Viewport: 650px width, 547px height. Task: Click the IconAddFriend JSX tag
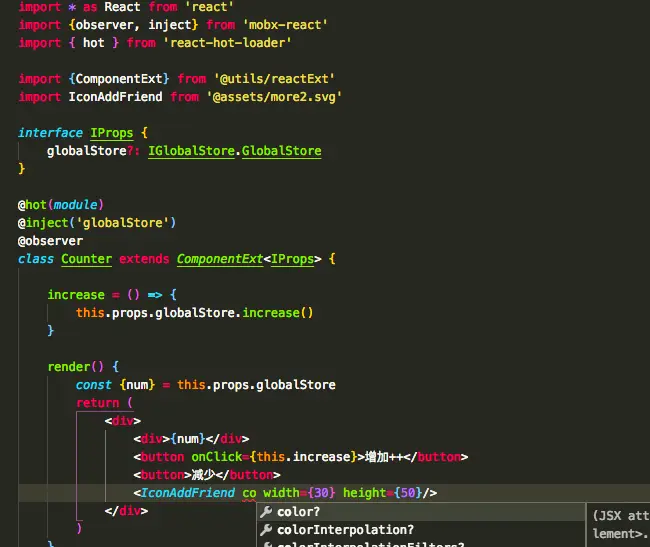188,493
